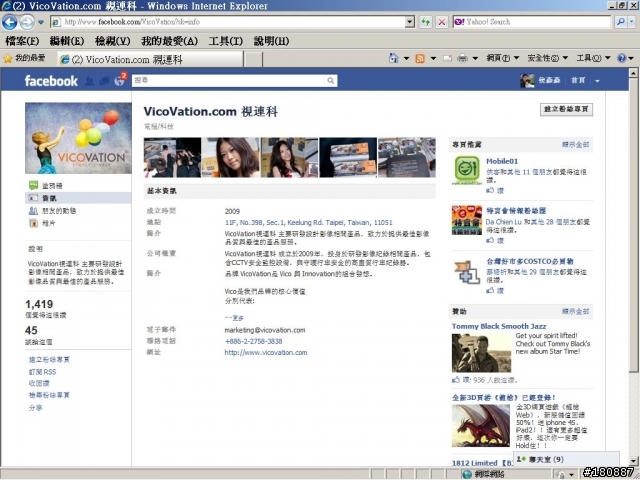Click the Mobile01 page recommendation link
640x480 pixels.
pyautogui.click(x=502, y=162)
